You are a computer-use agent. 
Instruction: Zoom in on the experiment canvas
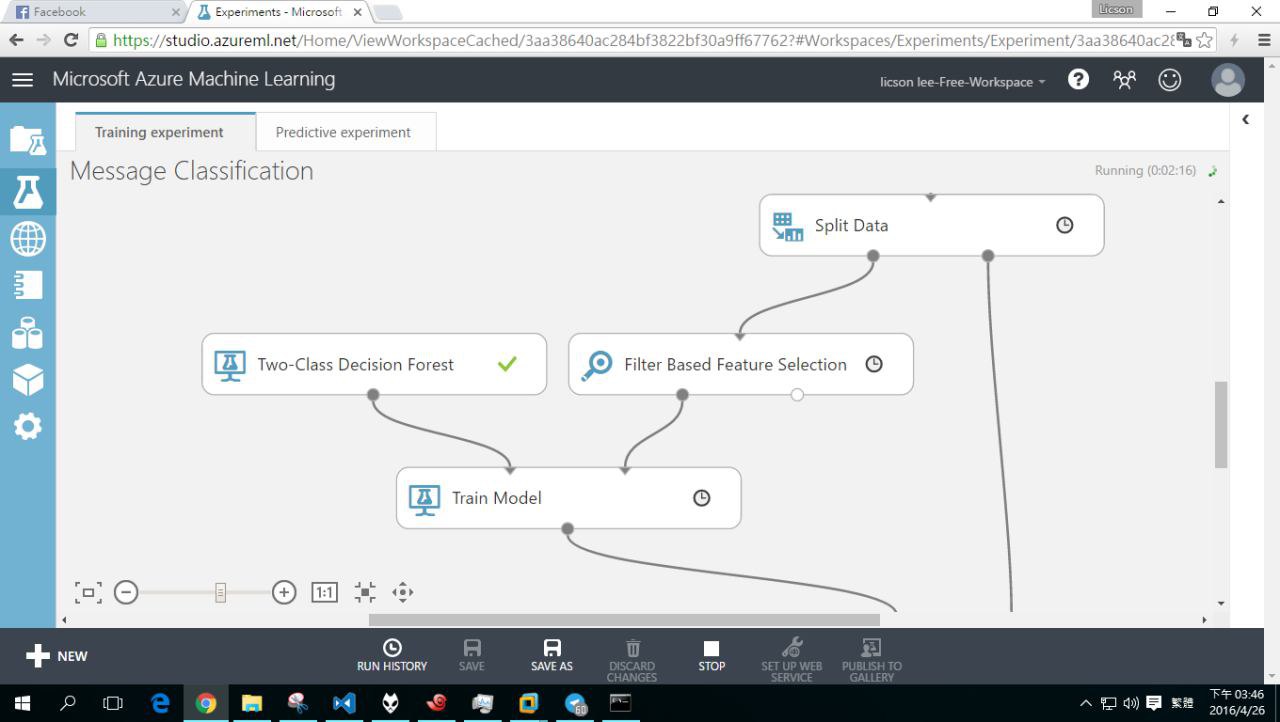(x=284, y=592)
